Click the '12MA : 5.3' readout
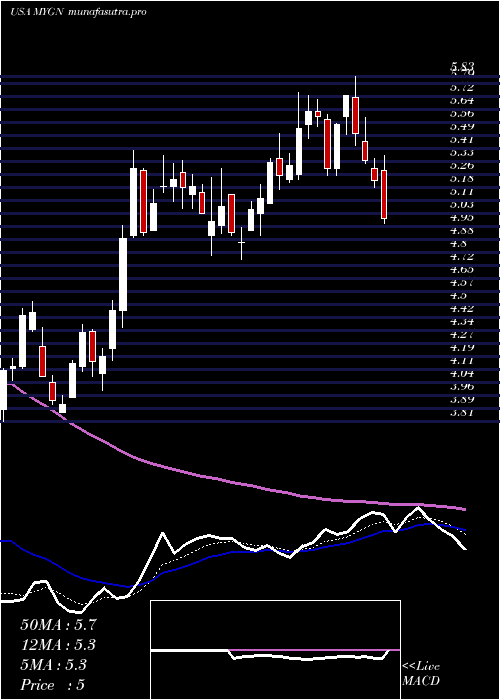 pos(58,645)
